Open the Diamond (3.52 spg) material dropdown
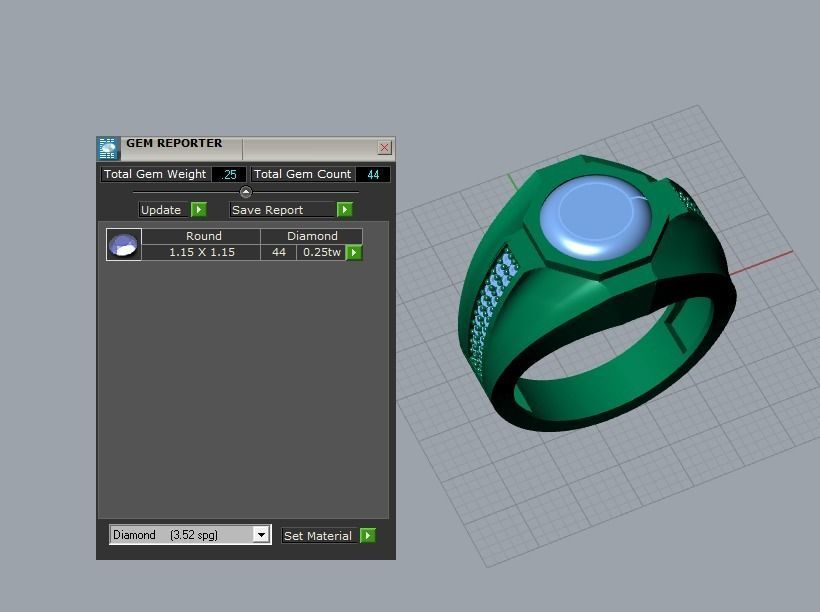 point(261,535)
